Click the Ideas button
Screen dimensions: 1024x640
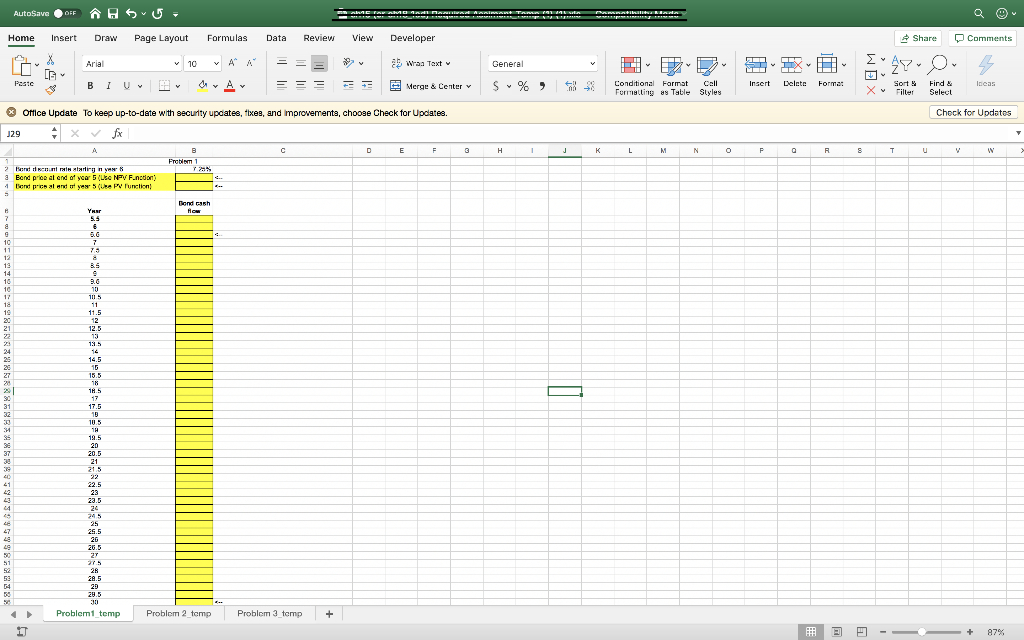(x=985, y=71)
